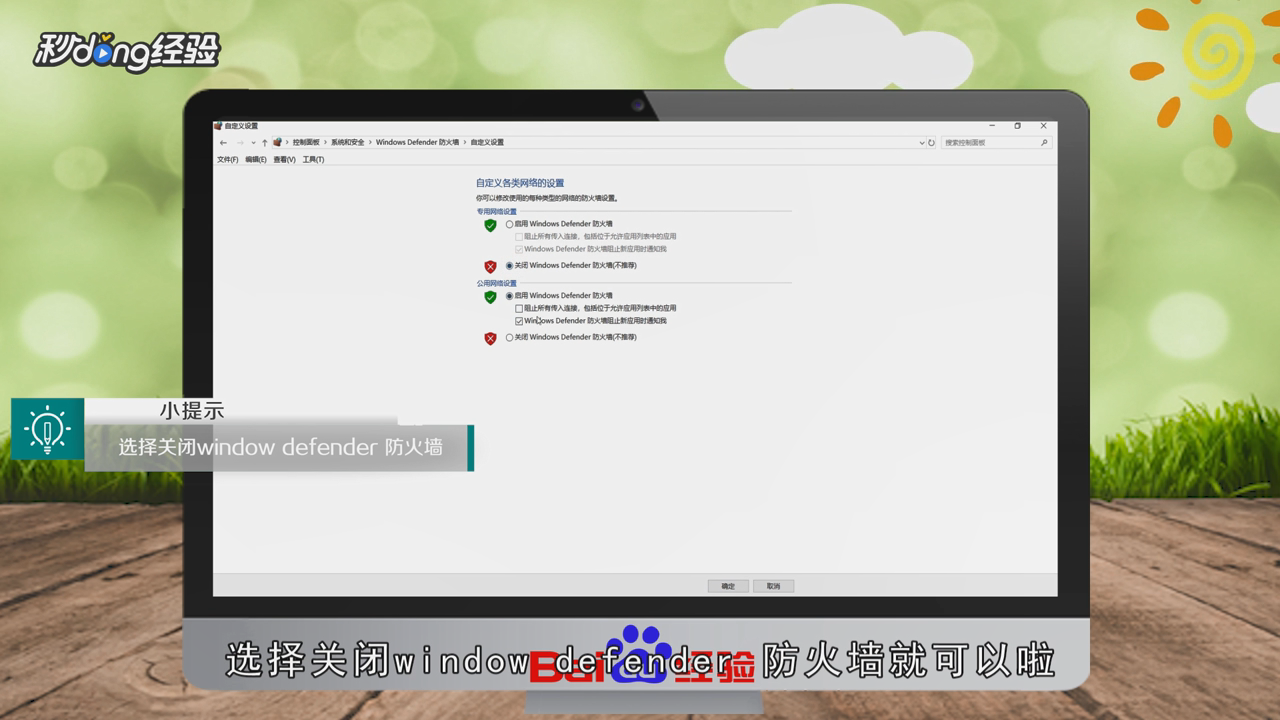Click the 取消 button
Image resolution: width=1280 pixels, height=720 pixels.
(x=773, y=586)
